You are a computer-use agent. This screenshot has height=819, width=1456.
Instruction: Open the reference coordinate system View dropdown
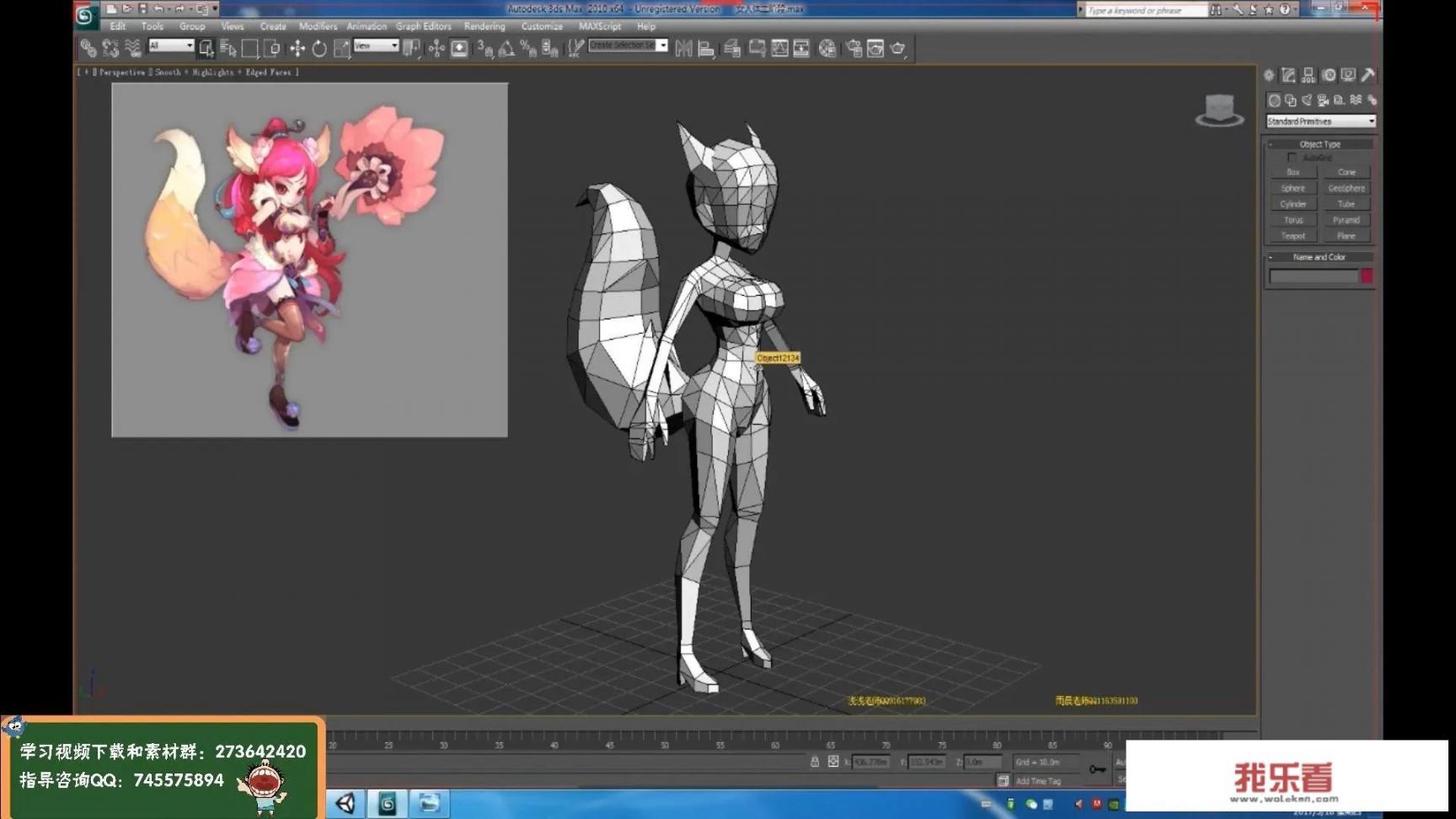point(376,45)
